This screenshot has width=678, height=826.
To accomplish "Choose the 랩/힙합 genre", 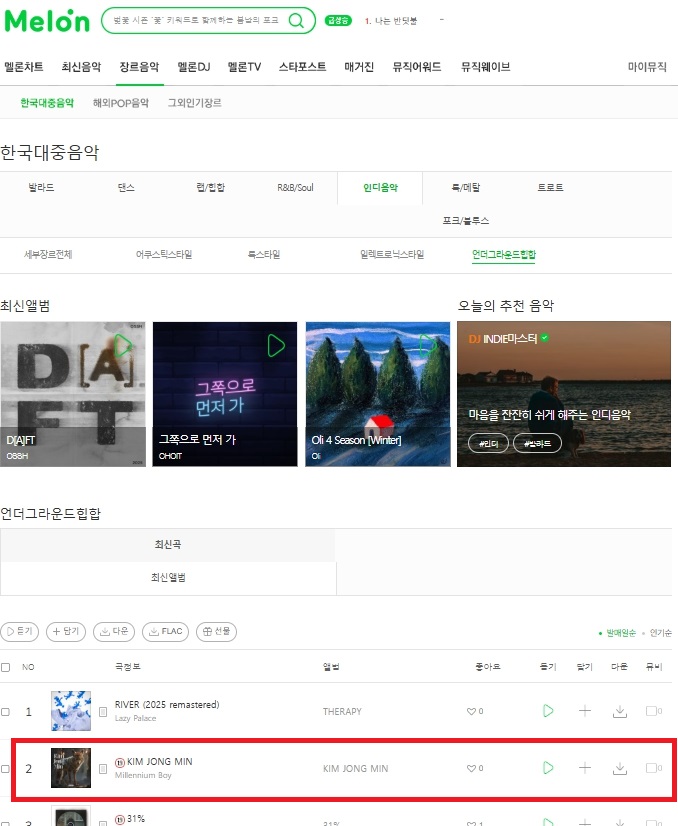I will [x=211, y=188].
